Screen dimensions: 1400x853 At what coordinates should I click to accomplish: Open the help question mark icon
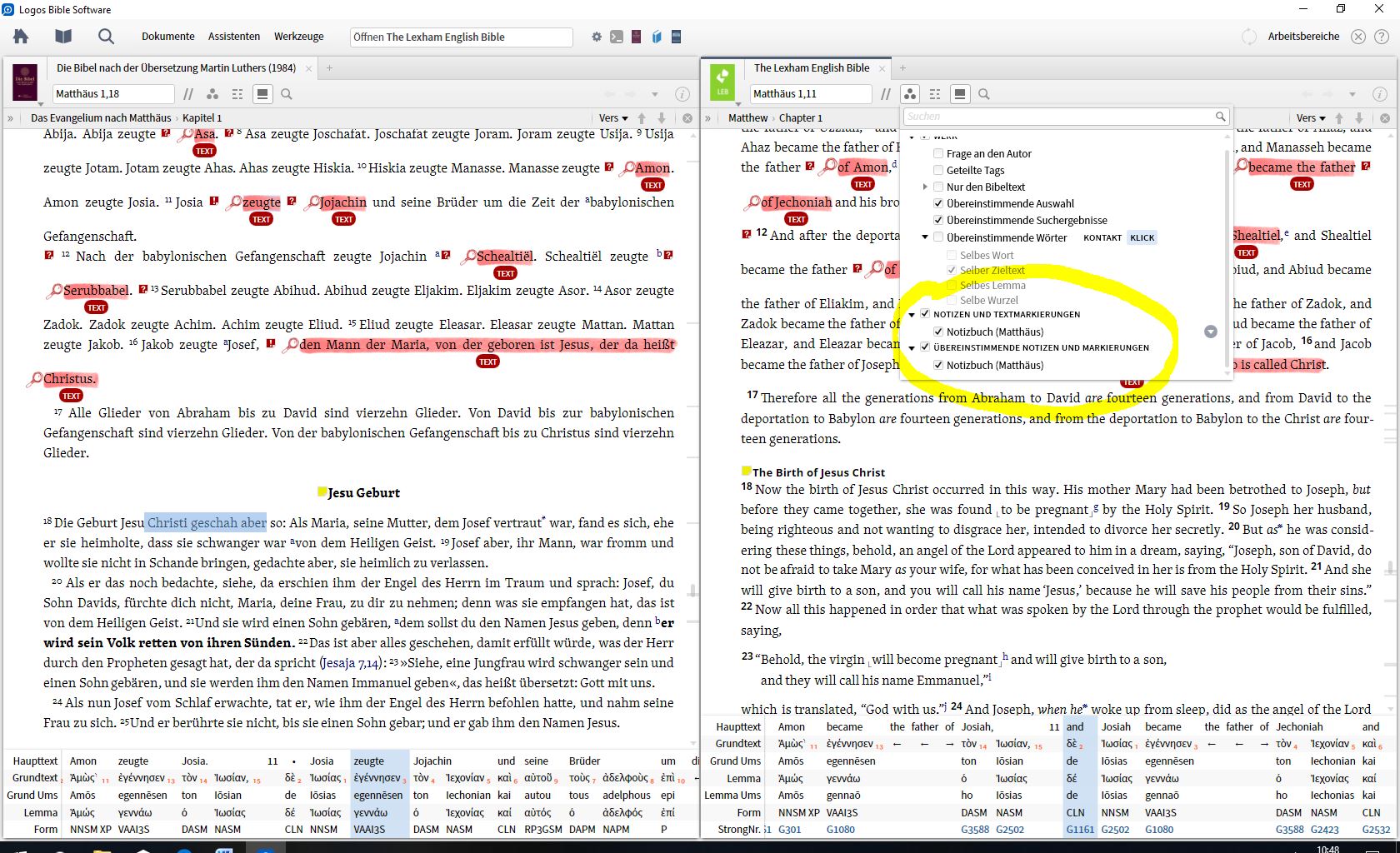[x=1382, y=37]
